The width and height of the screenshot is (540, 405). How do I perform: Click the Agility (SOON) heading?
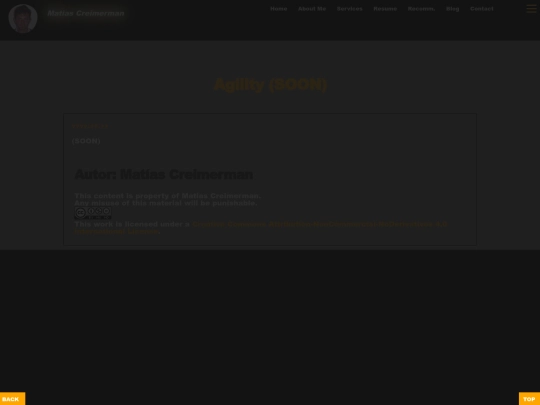[270, 84]
